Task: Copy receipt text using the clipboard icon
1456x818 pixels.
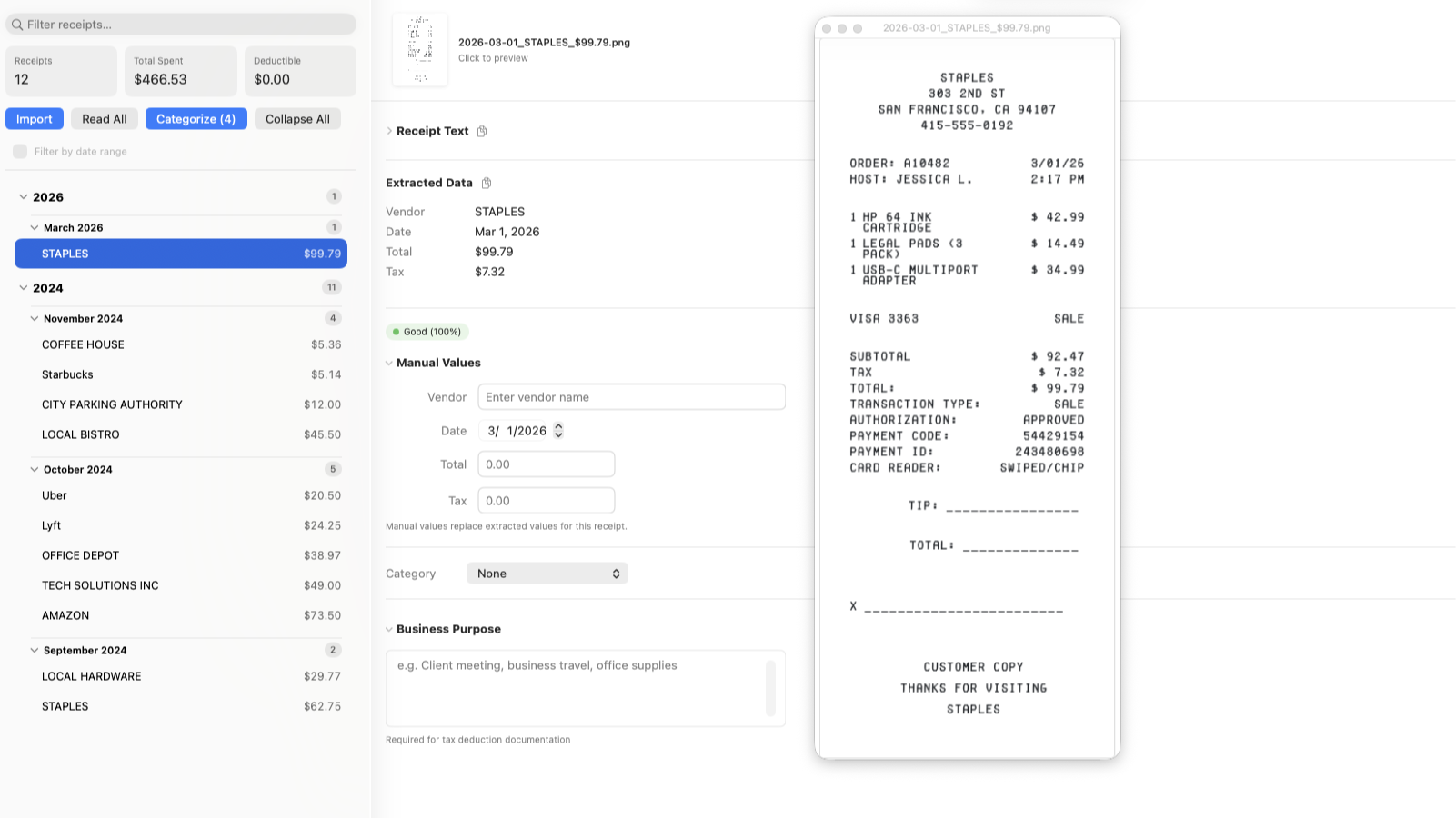Action: pyautogui.click(x=482, y=131)
